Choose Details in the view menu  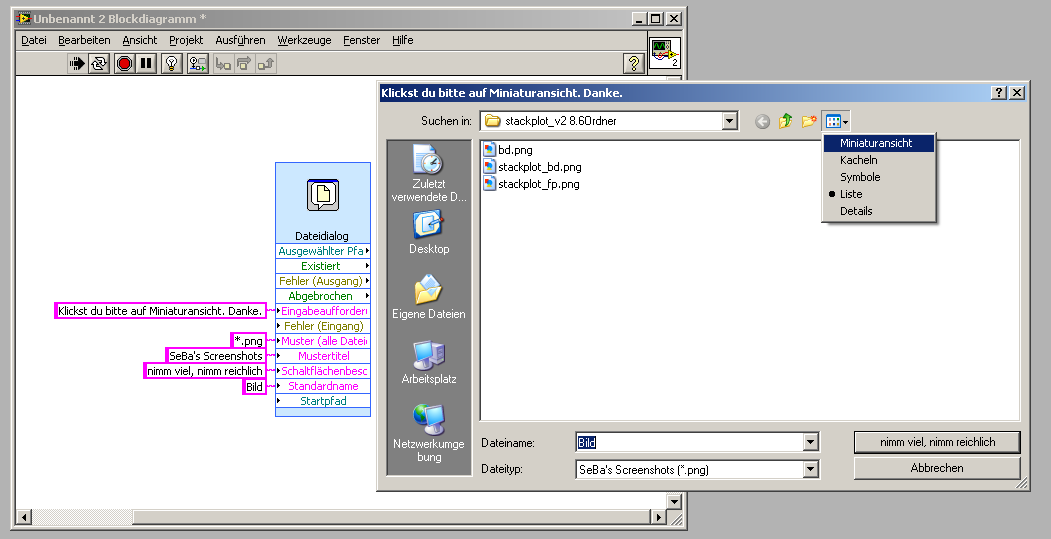878,211
